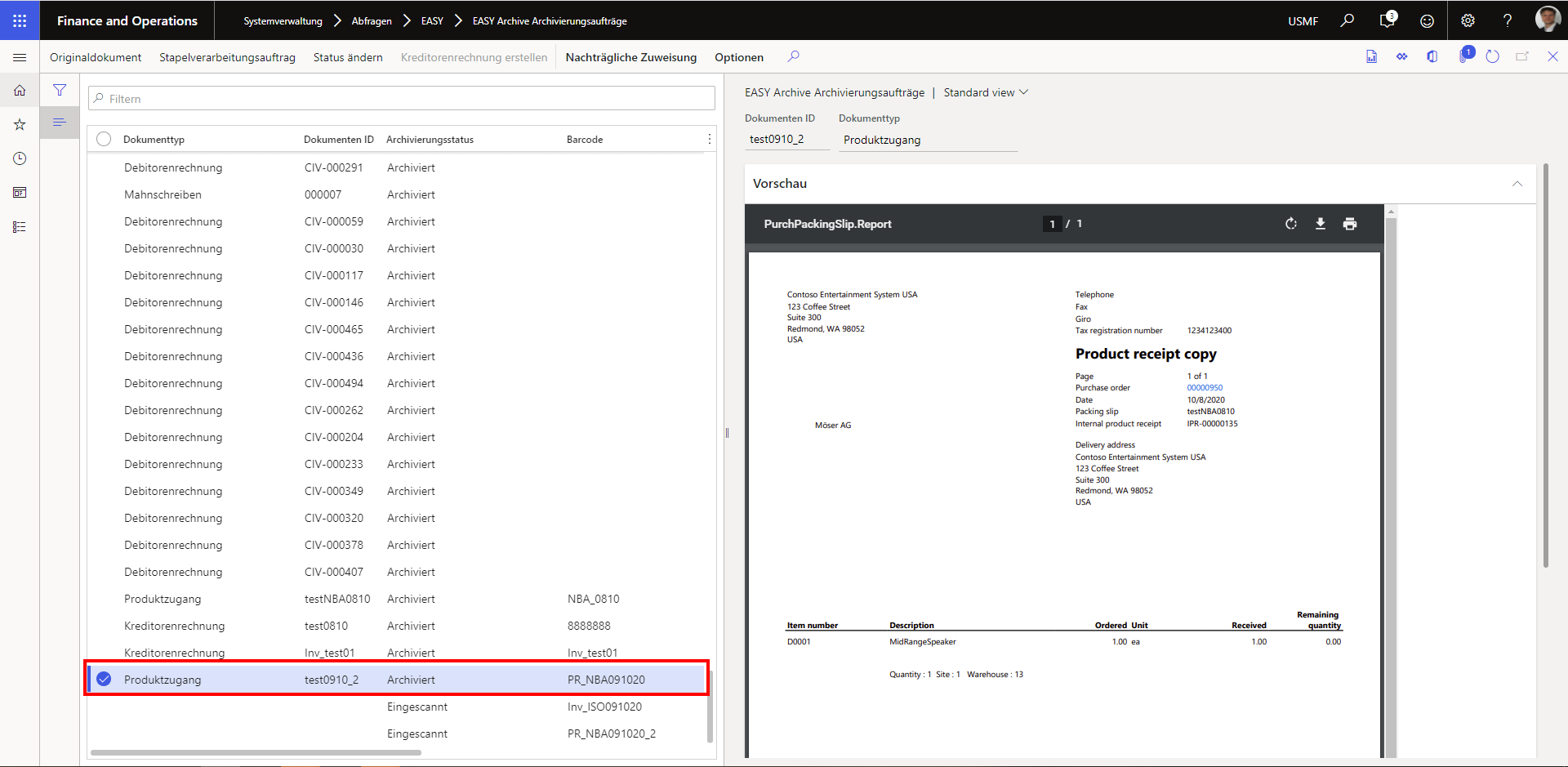Viewport: 1568px width, 767px height.
Task: Select the Eingescannt Inv_ISO091020 row
Action: 396,707
